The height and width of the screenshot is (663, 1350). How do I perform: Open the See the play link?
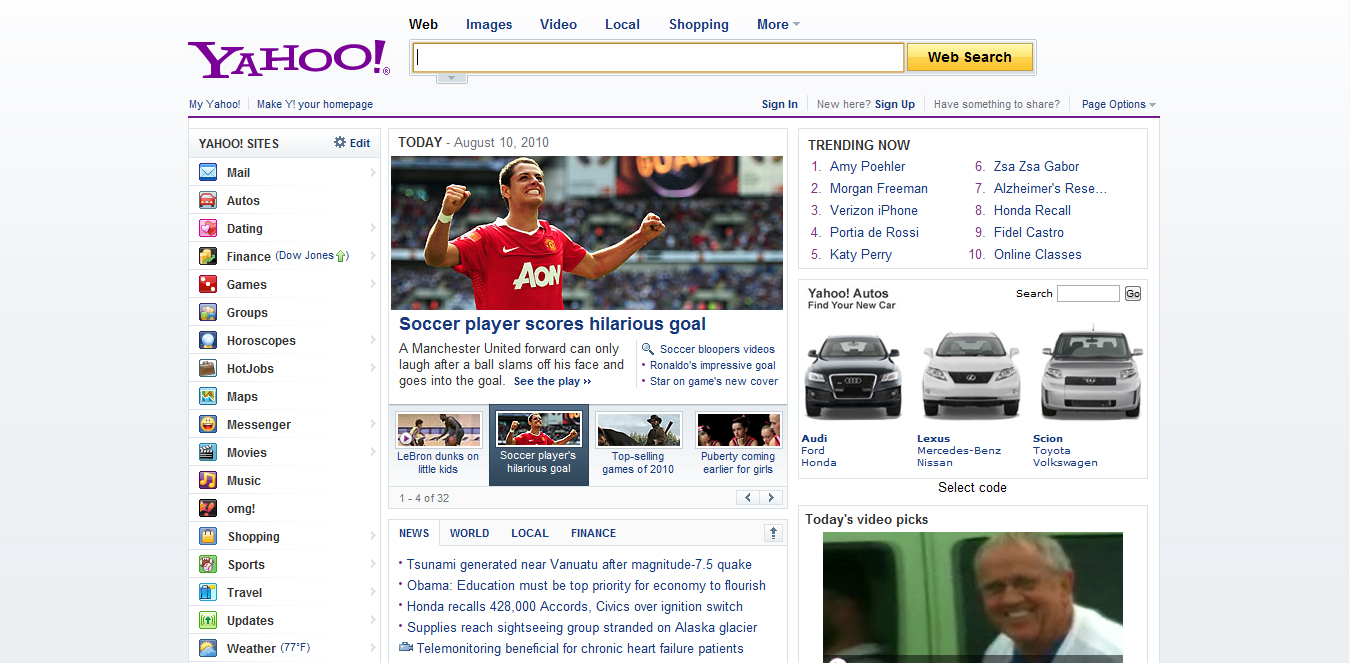[x=552, y=381]
